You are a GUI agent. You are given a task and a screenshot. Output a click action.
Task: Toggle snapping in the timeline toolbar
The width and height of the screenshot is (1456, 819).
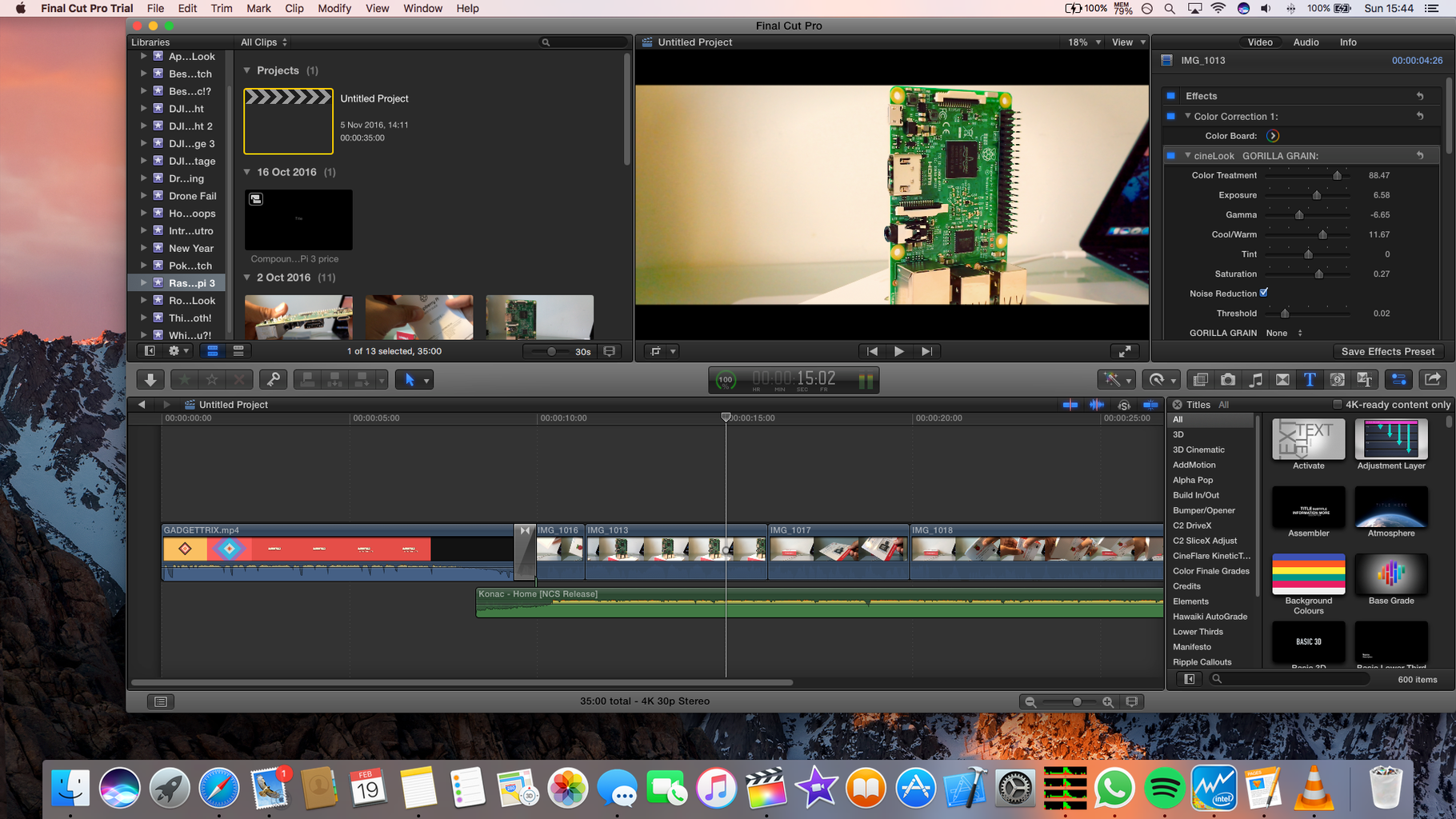tap(1150, 405)
